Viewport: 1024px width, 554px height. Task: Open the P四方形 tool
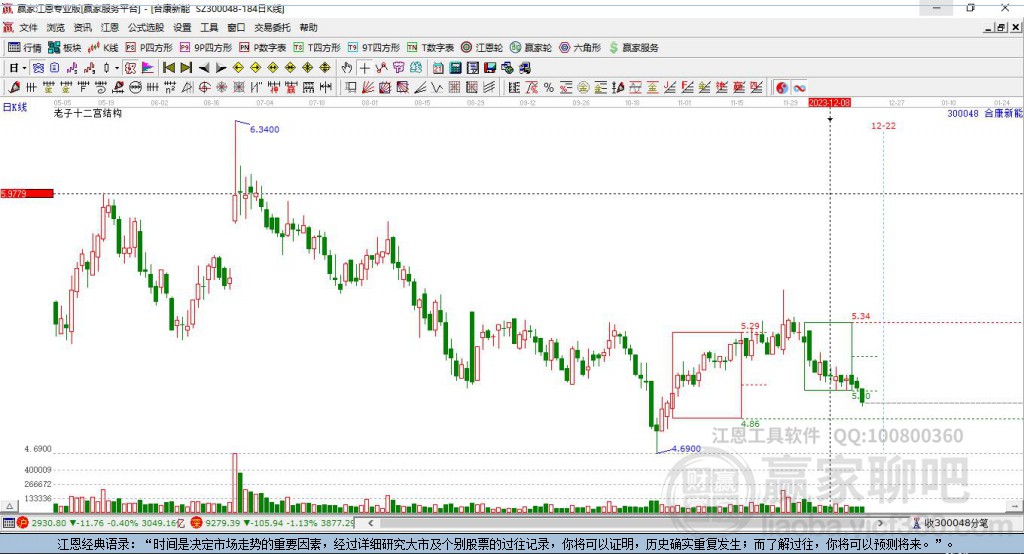click(x=149, y=48)
